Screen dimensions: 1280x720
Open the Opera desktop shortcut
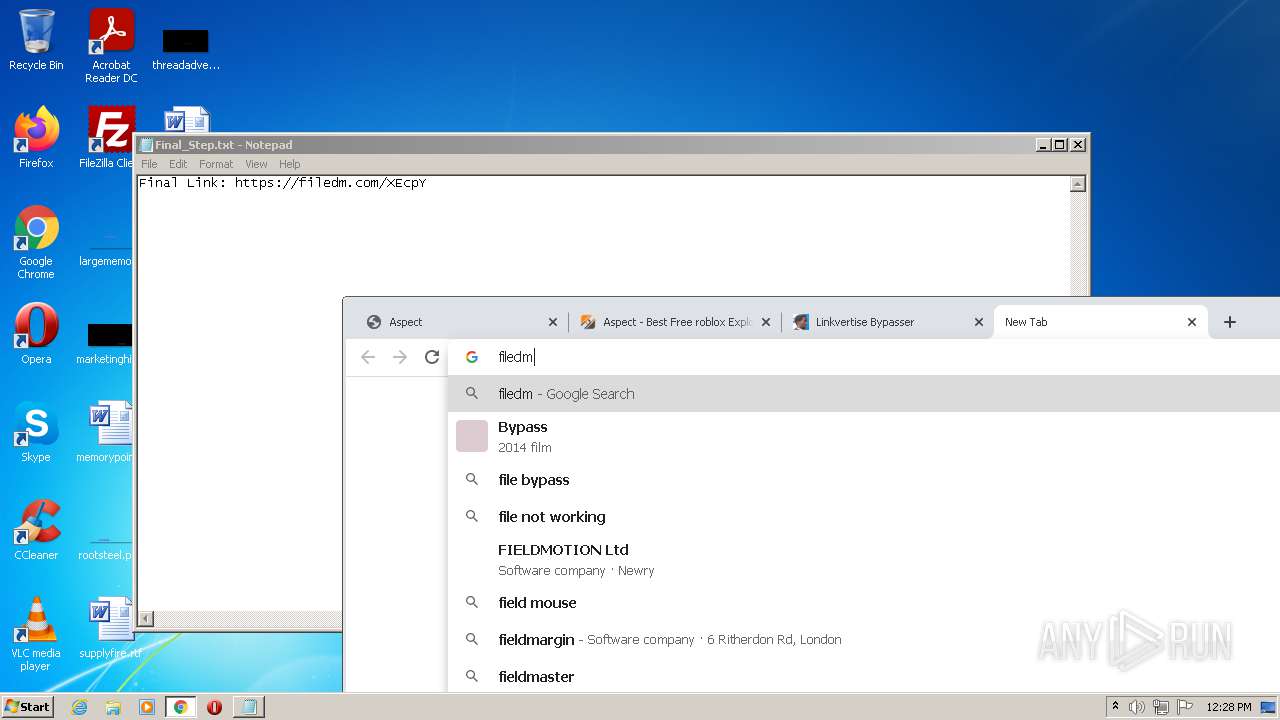36,333
